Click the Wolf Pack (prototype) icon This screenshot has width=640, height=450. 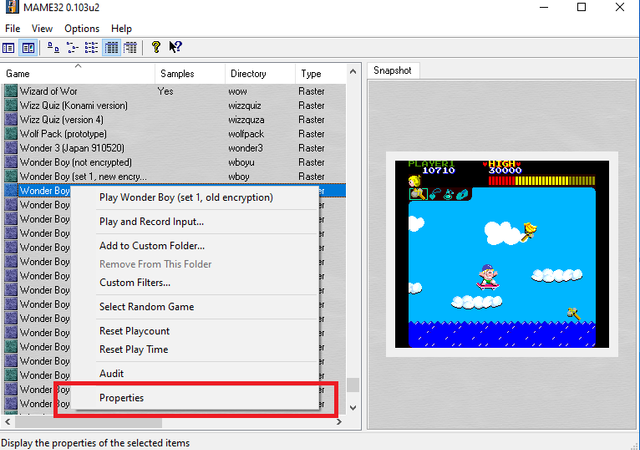click(11, 134)
